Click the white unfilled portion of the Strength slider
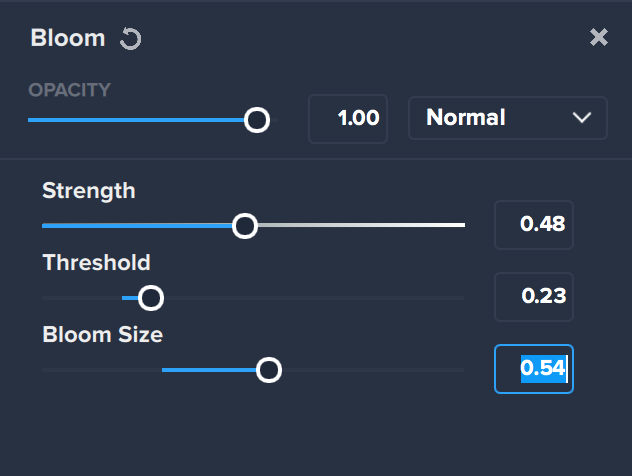The image size is (632, 476). 361,225
